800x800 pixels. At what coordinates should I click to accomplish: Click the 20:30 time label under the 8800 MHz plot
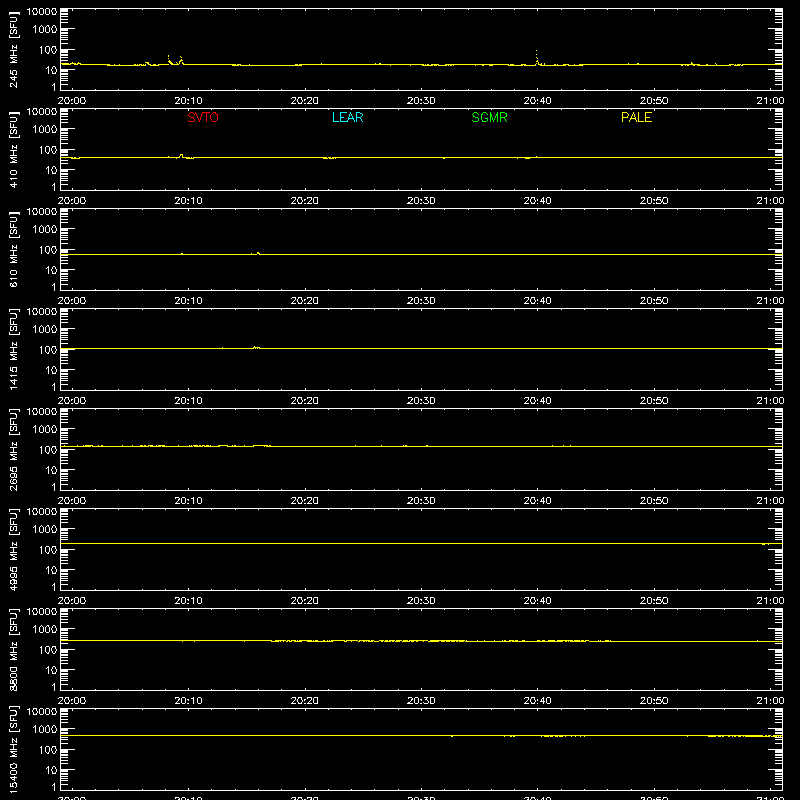(421, 701)
